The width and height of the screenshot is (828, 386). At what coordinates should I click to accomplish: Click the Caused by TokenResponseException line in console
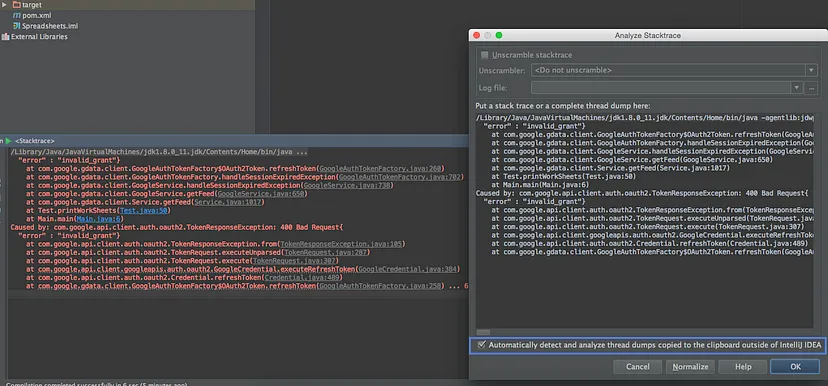[177, 227]
